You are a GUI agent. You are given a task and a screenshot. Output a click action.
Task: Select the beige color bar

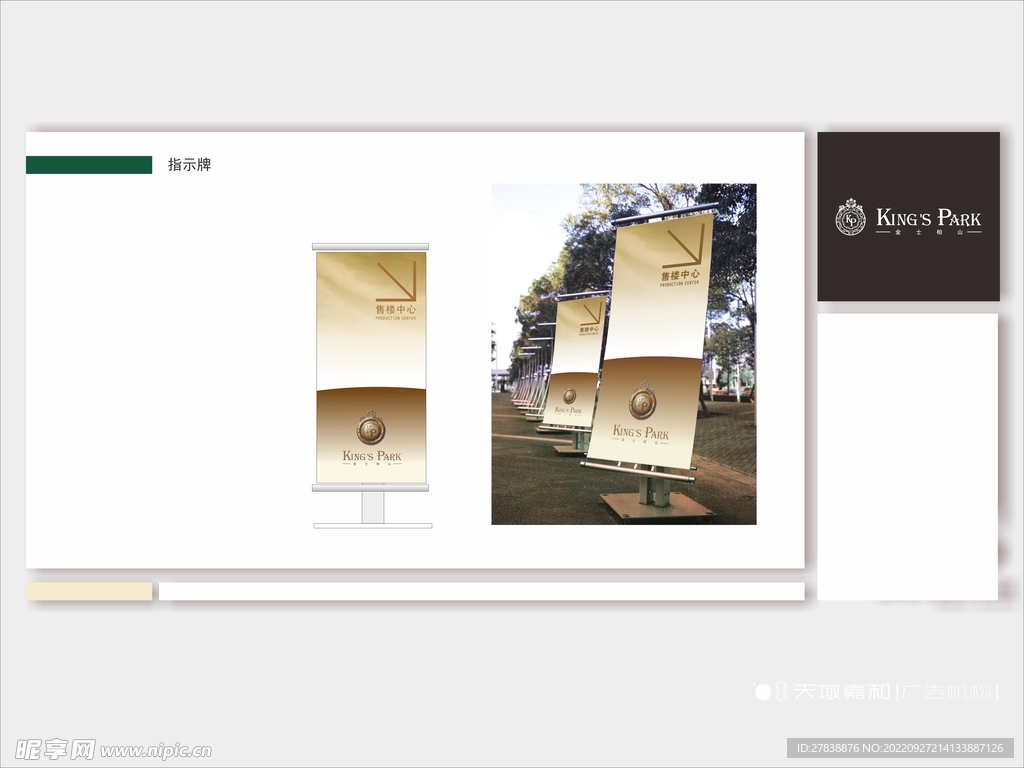tap(89, 591)
